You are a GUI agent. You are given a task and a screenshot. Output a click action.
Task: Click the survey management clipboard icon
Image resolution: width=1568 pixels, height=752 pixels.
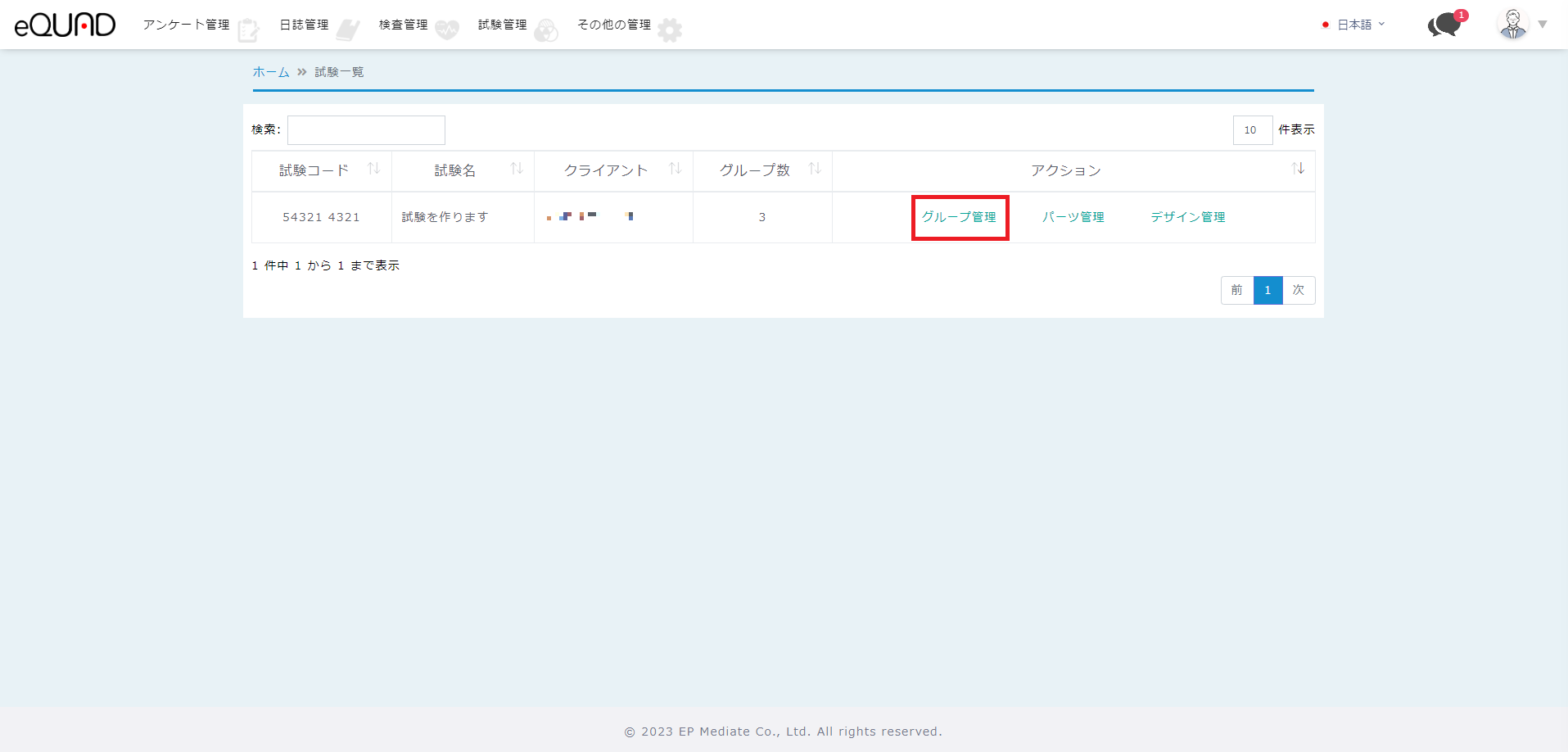click(x=248, y=30)
